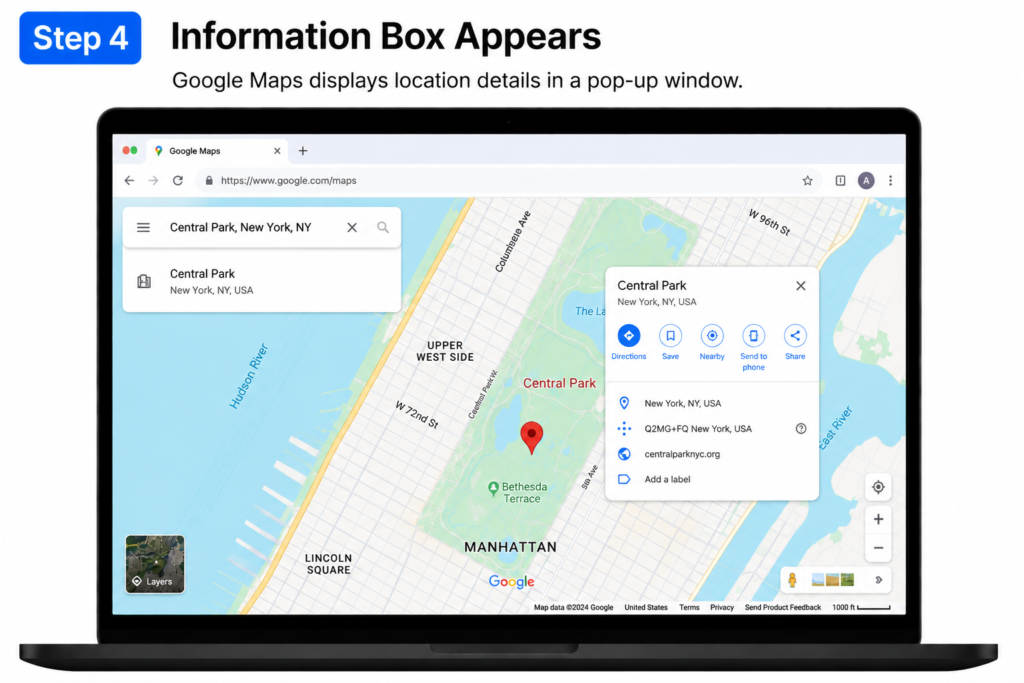Go back with browser back arrow
The width and height of the screenshot is (1024, 683).
tap(129, 181)
